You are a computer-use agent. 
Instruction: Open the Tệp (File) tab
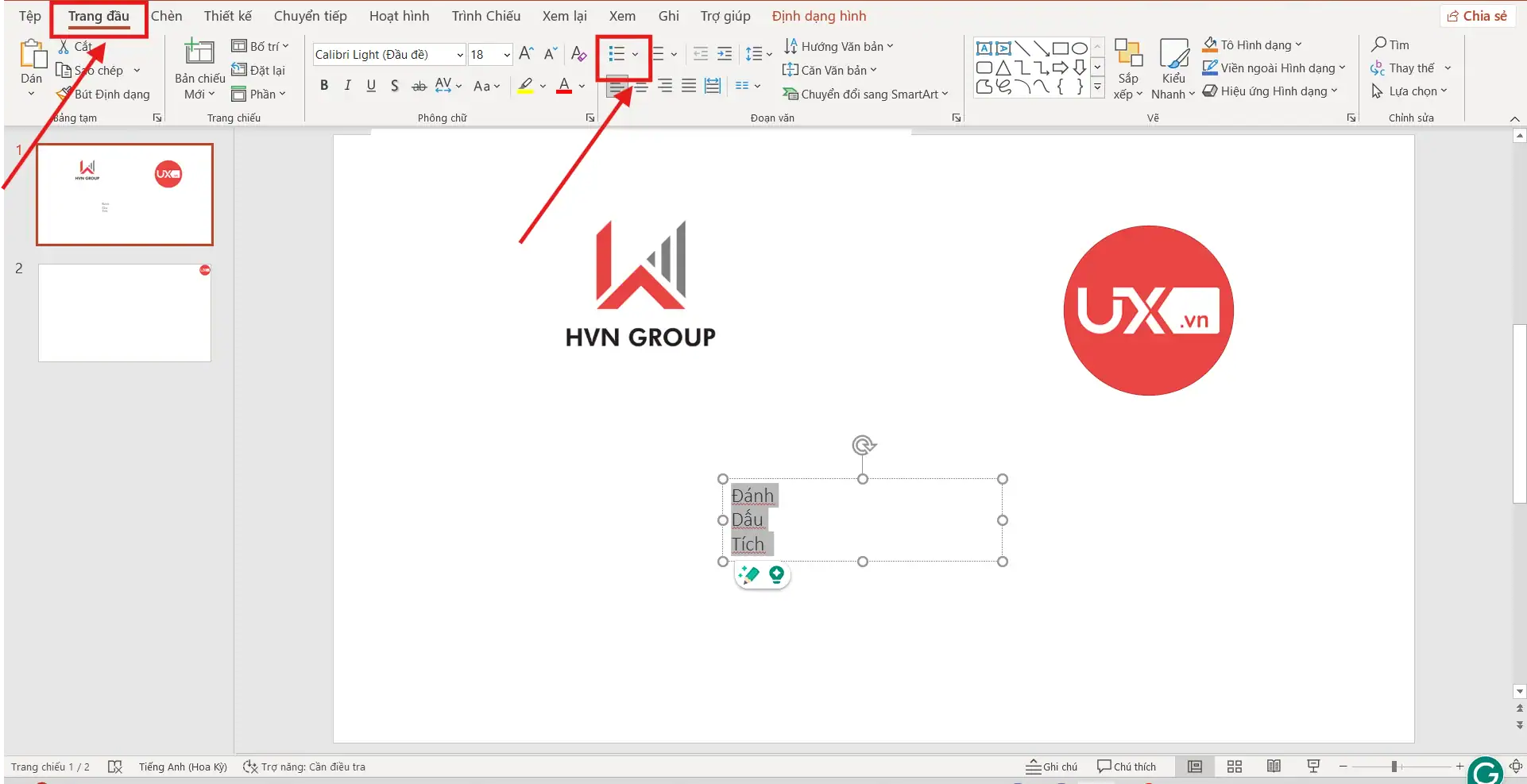(30, 16)
